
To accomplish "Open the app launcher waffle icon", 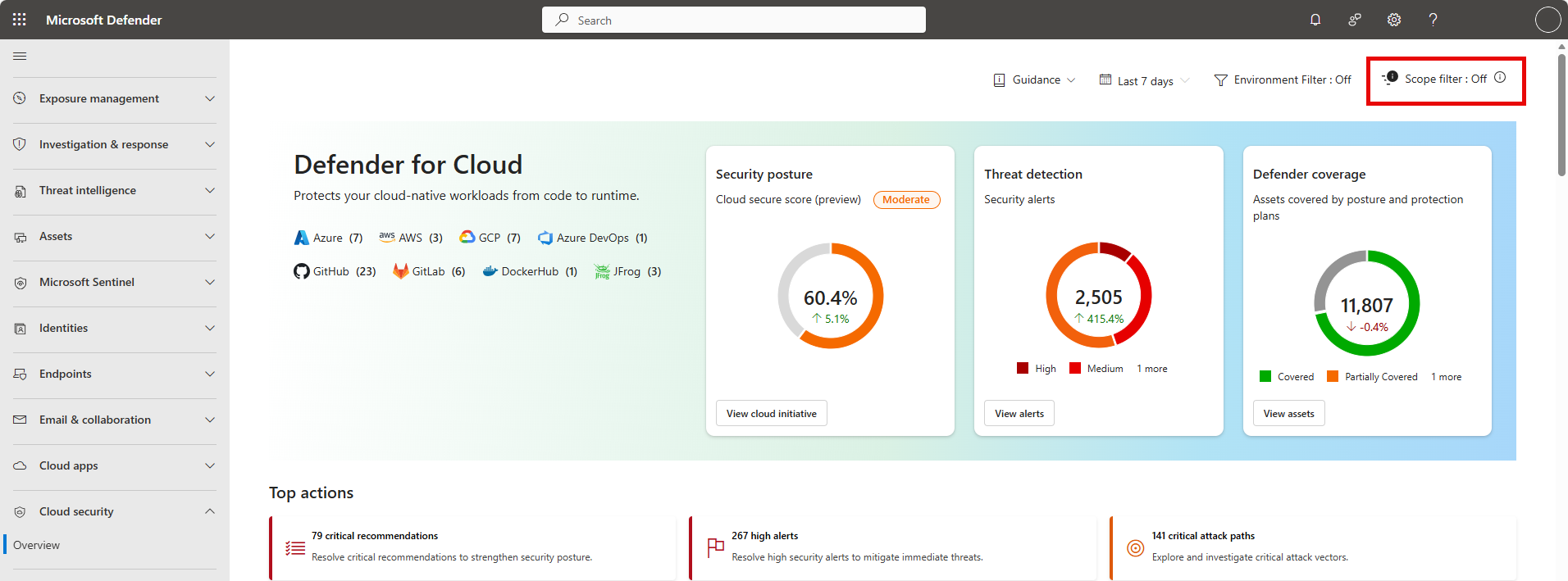I will click(x=20, y=20).
